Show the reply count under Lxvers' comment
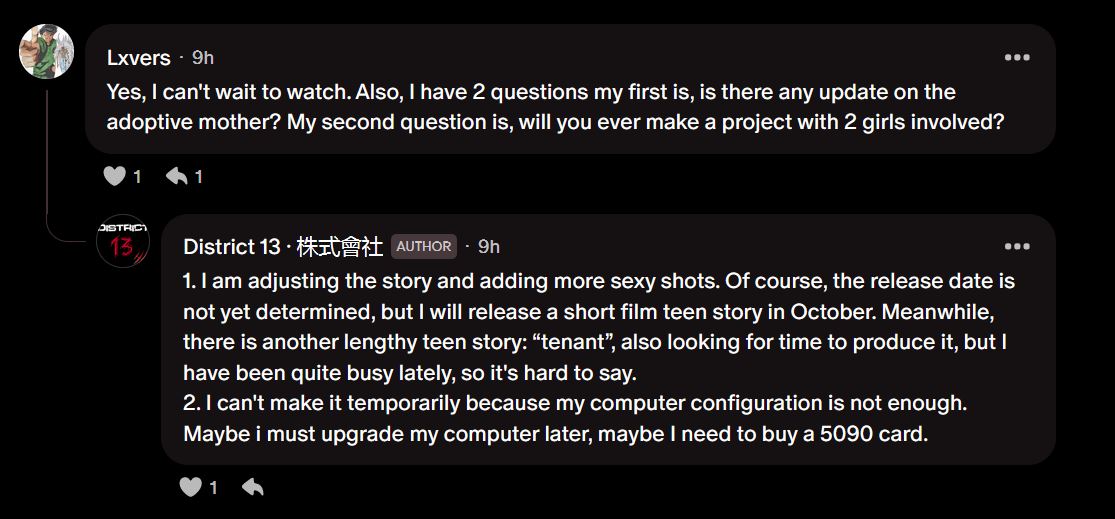This screenshot has height=519, width=1115. [x=198, y=177]
